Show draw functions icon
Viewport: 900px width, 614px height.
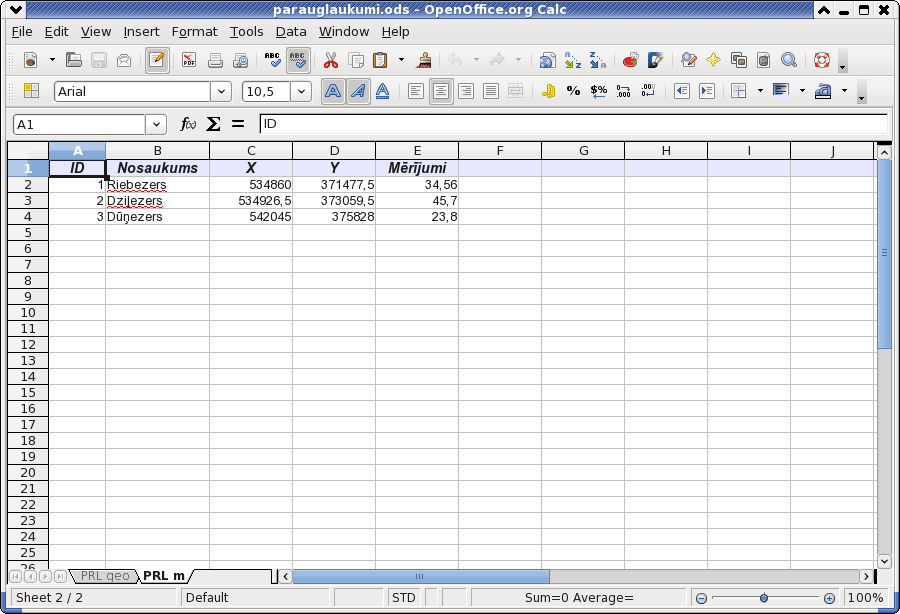[x=655, y=60]
